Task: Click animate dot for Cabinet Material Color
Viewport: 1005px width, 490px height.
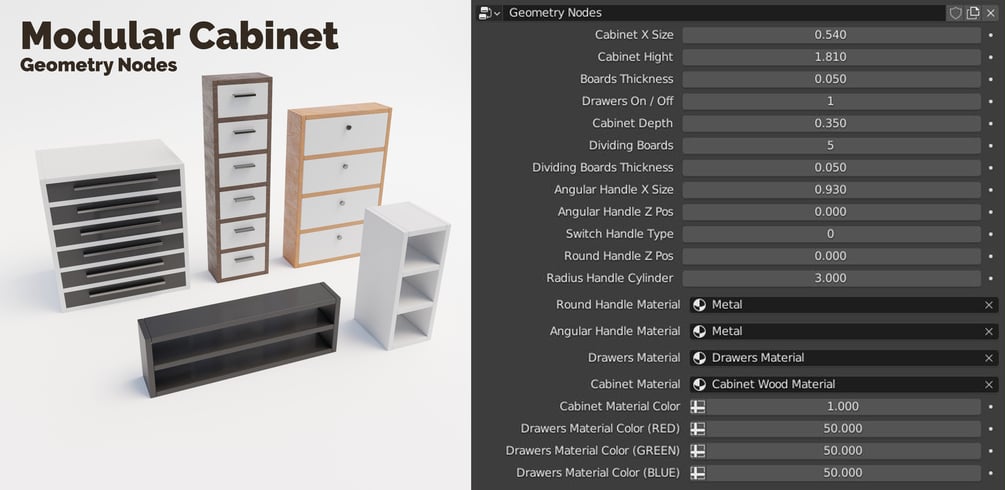Action: [991, 407]
